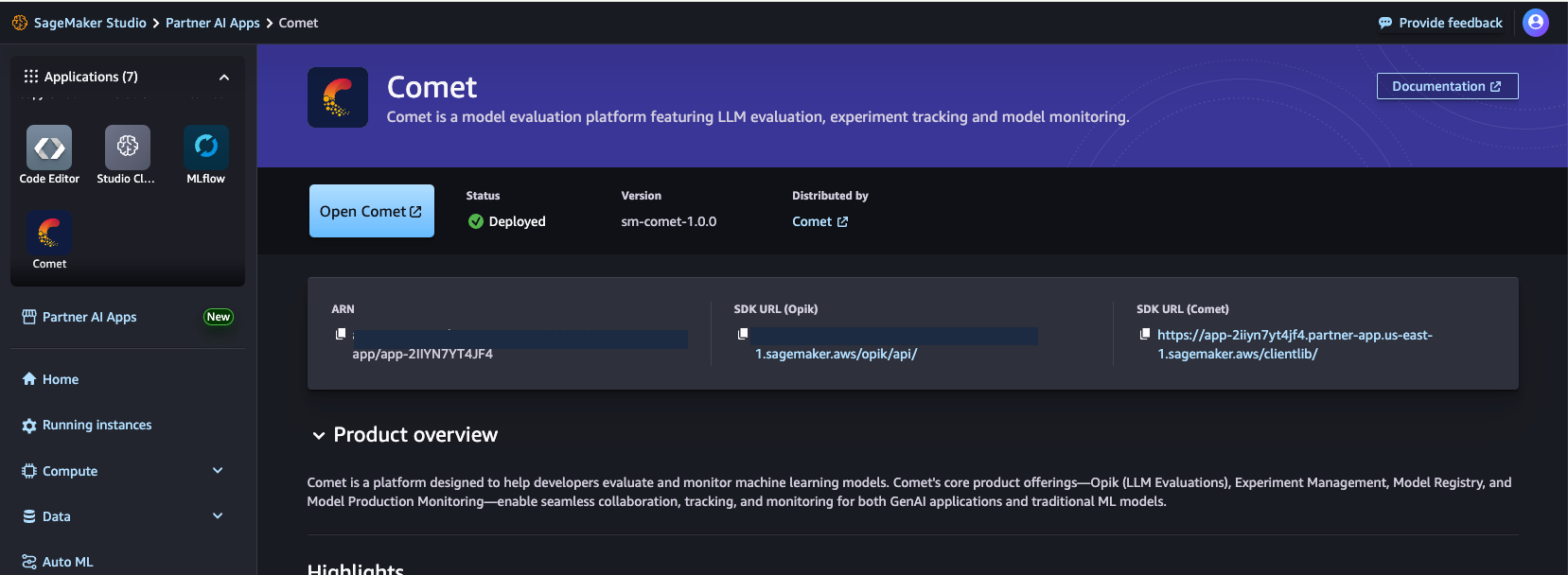
Task: Click the SageMaker Studio logo icon
Action: coord(20,23)
